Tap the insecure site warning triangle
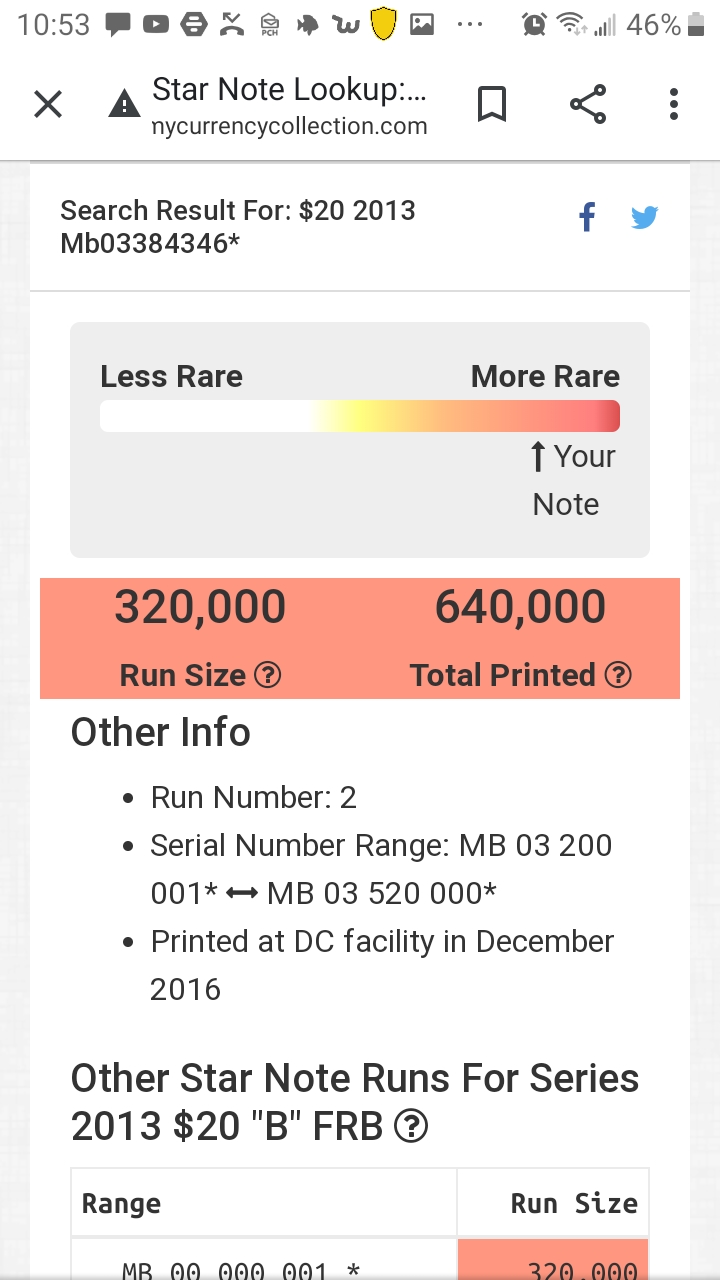This screenshot has height=1280, width=720. 124,104
